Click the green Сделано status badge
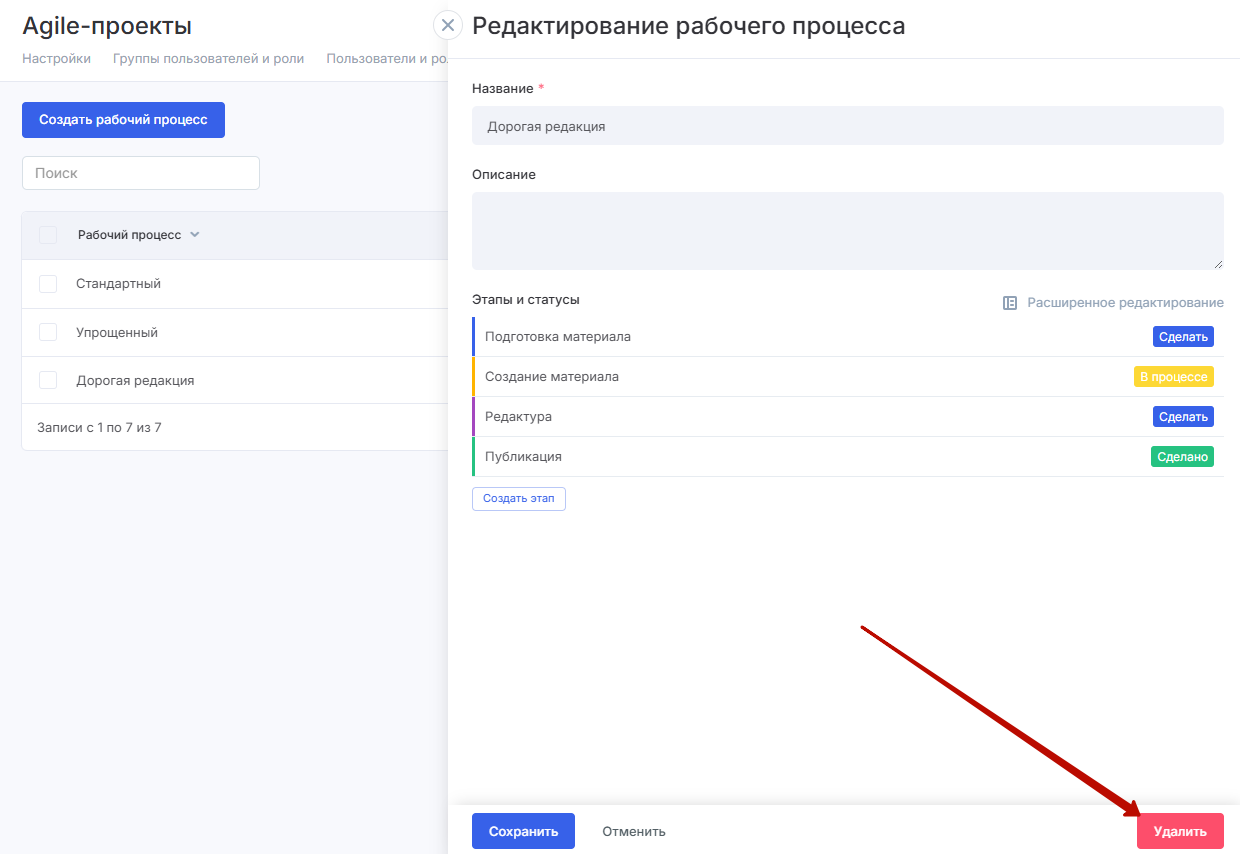Viewport: 1240px width, 854px height. (x=1182, y=457)
